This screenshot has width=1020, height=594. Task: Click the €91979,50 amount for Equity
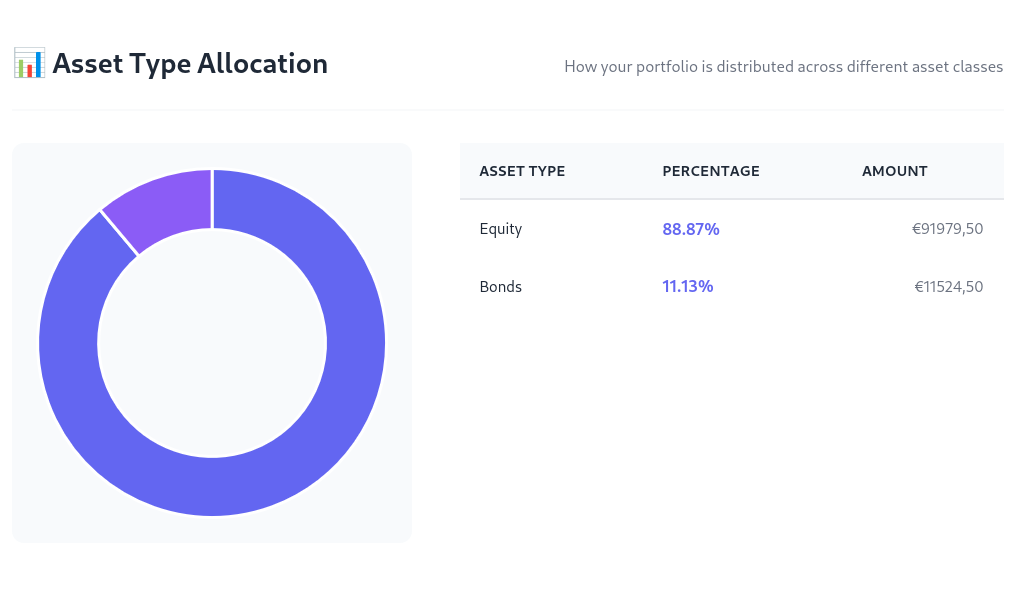click(x=946, y=229)
